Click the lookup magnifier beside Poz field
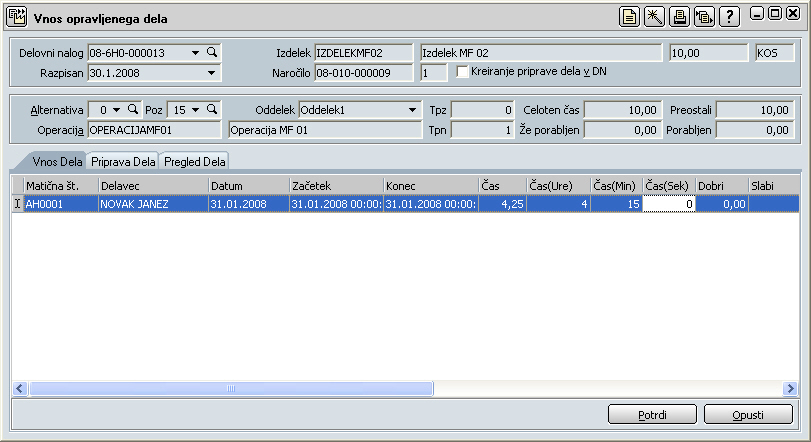811x442 pixels. click(211, 109)
